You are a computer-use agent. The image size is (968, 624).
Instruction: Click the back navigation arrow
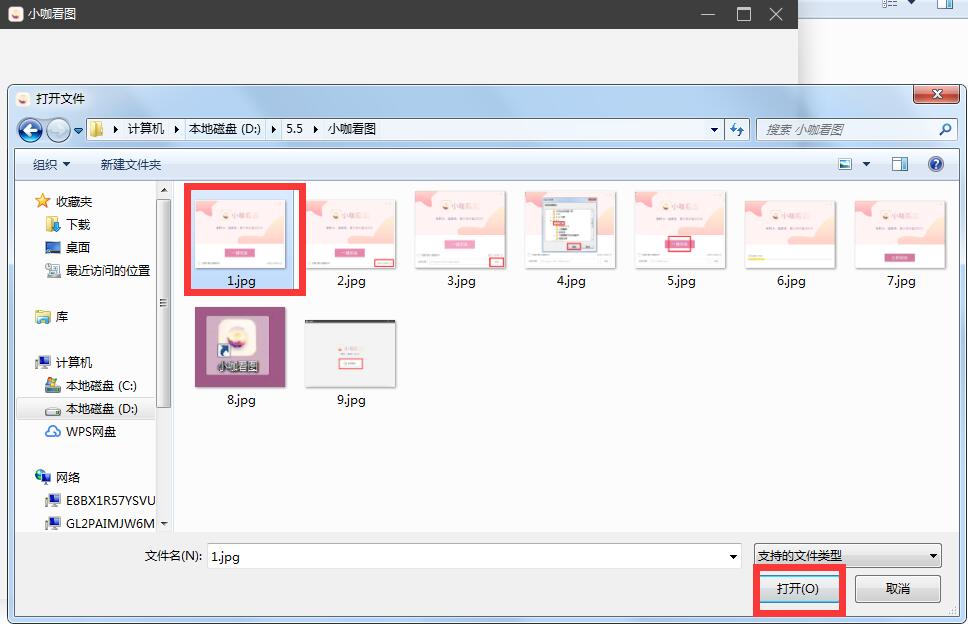30,129
